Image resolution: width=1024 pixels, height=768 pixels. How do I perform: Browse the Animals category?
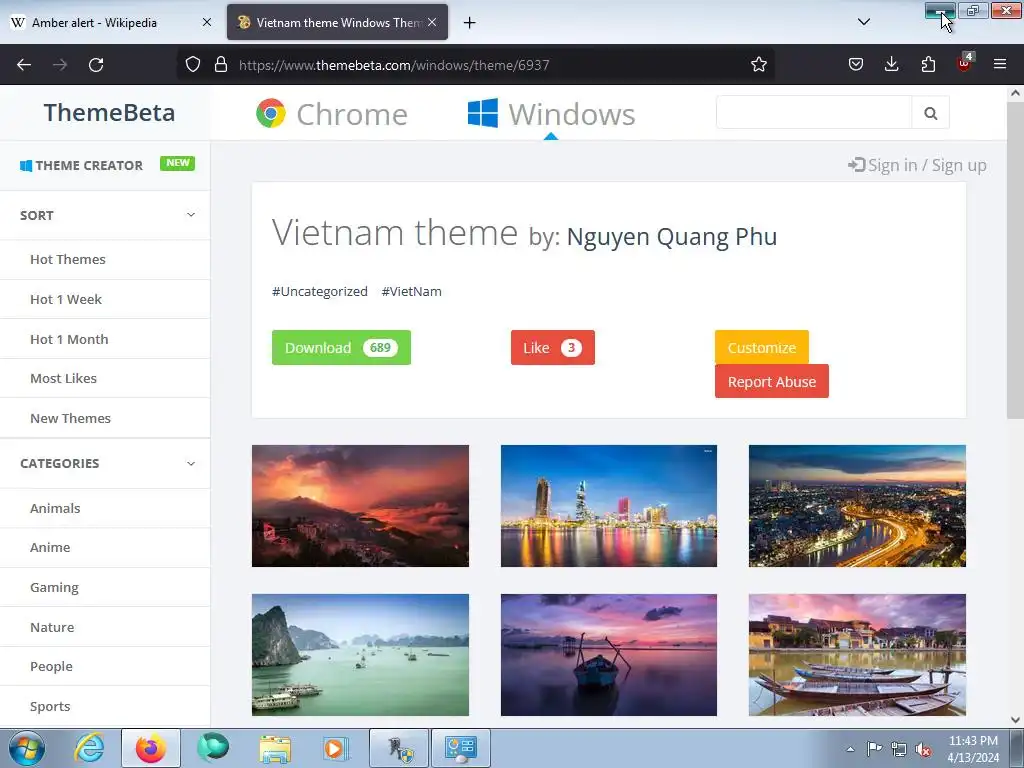(x=56, y=508)
